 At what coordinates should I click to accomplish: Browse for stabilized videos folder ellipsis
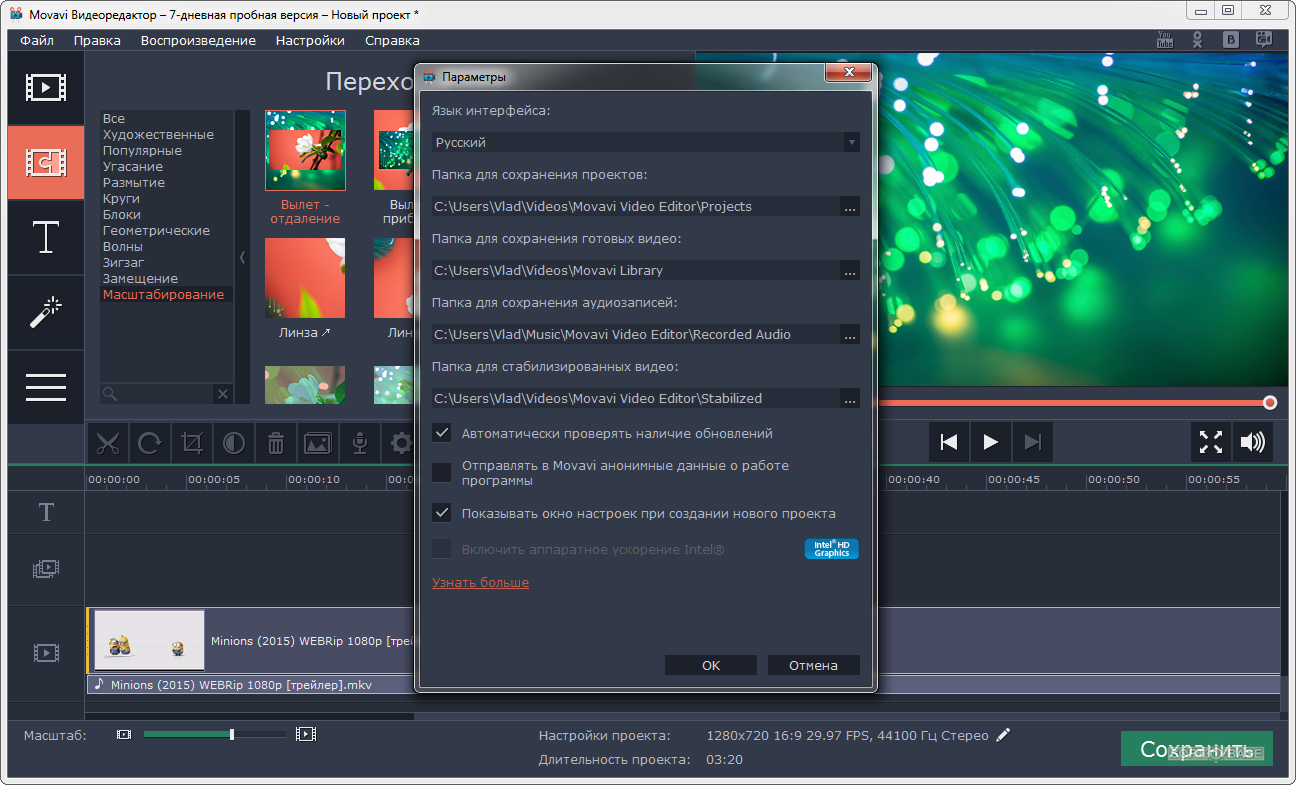pyautogui.click(x=850, y=398)
